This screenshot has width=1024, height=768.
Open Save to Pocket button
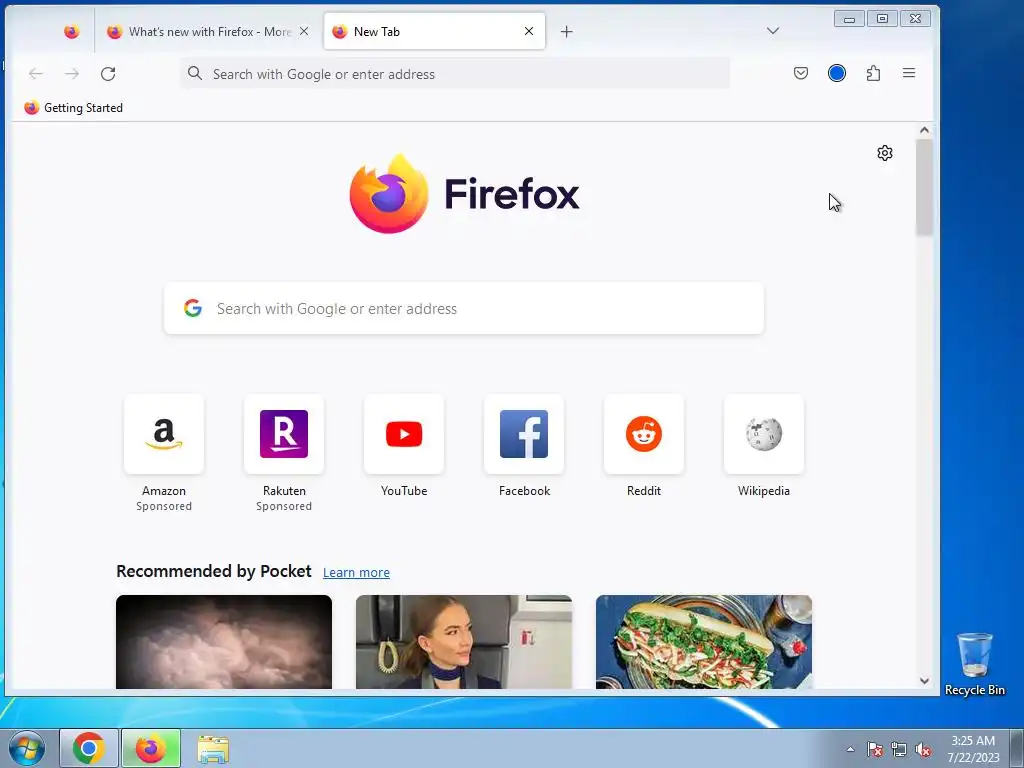pos(801,73)
